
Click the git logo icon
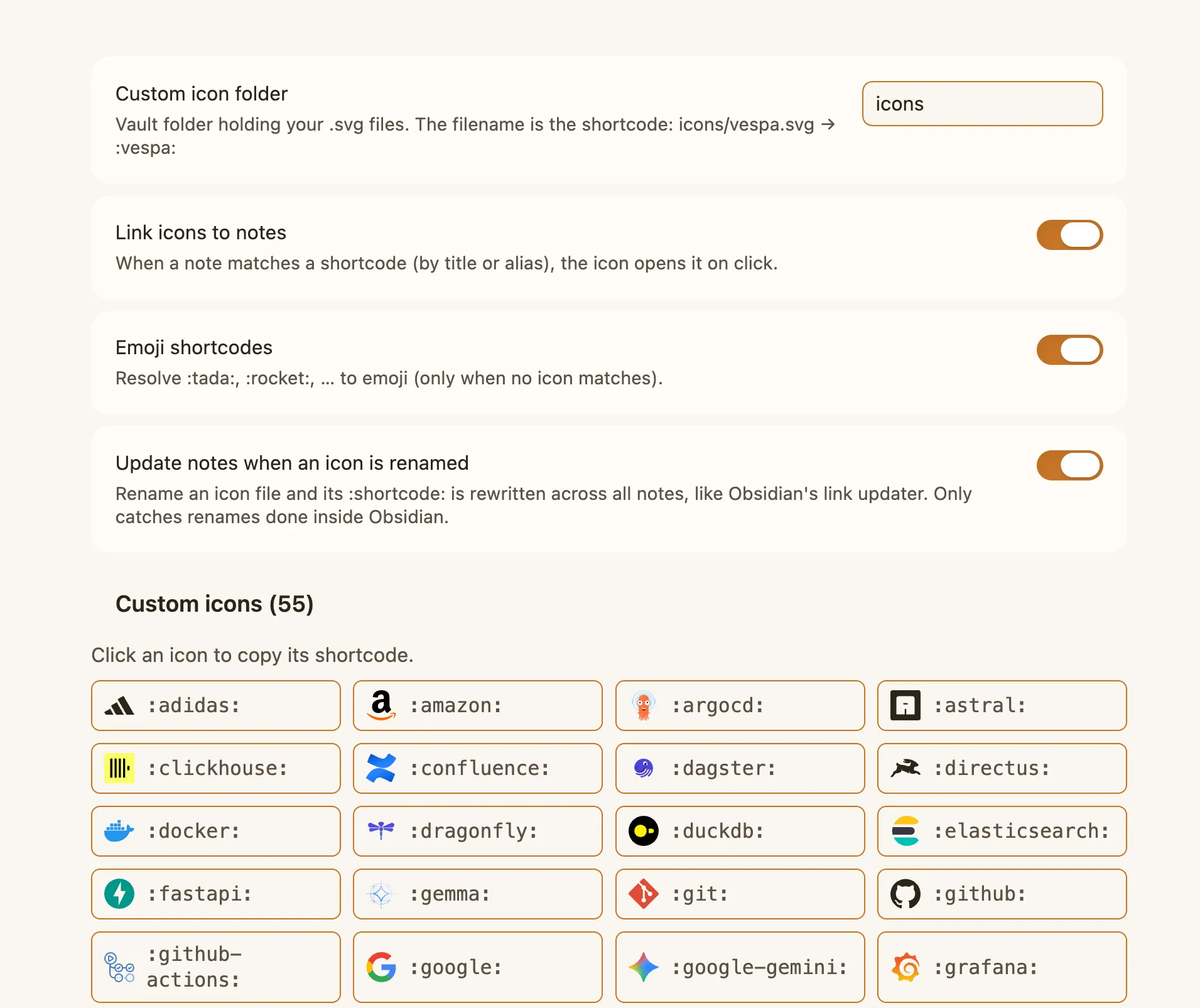[644, 894]
